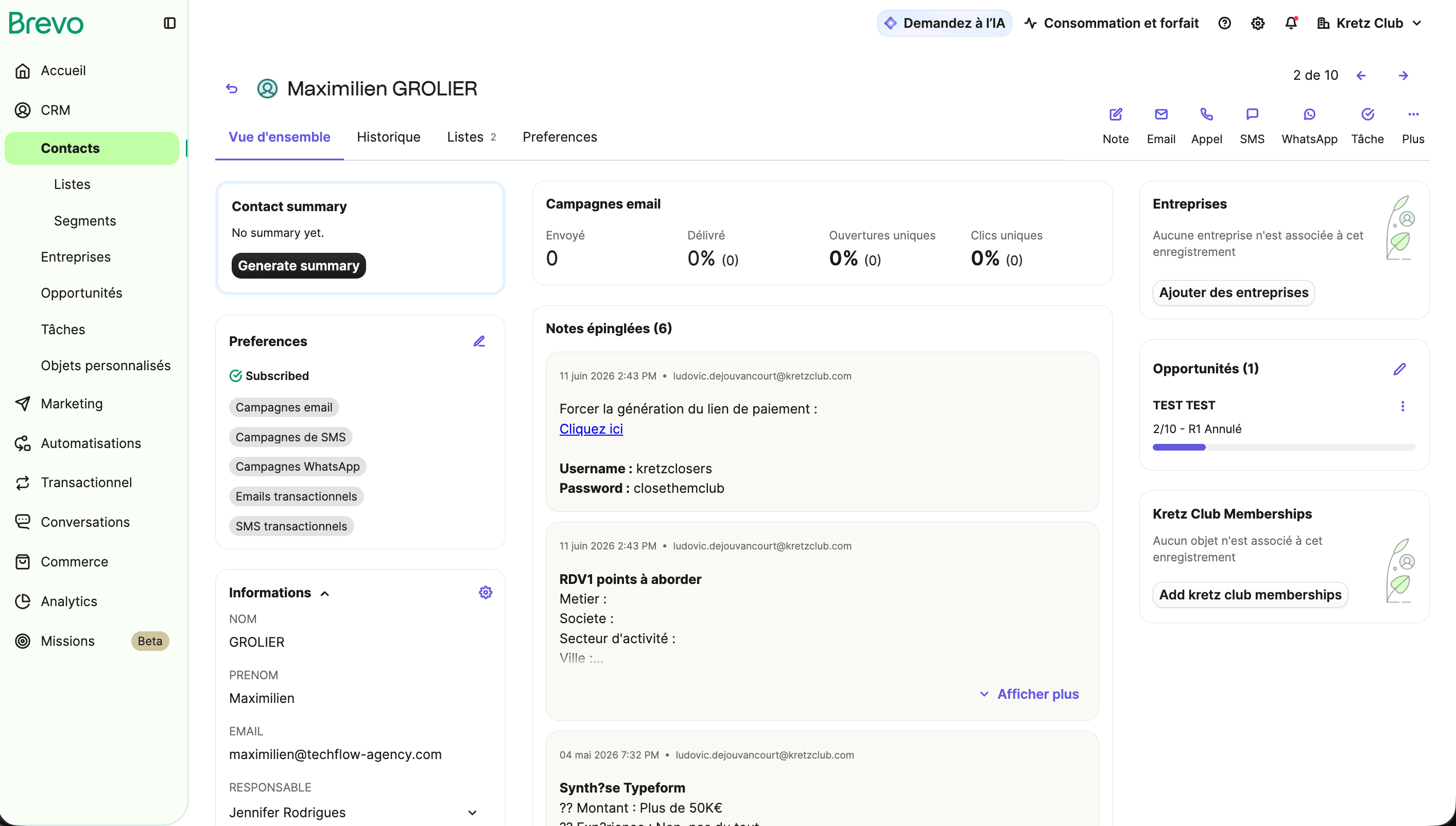Open settings gear in top bar
The height and width of the screenshot is (826, 1456).
1258,23
